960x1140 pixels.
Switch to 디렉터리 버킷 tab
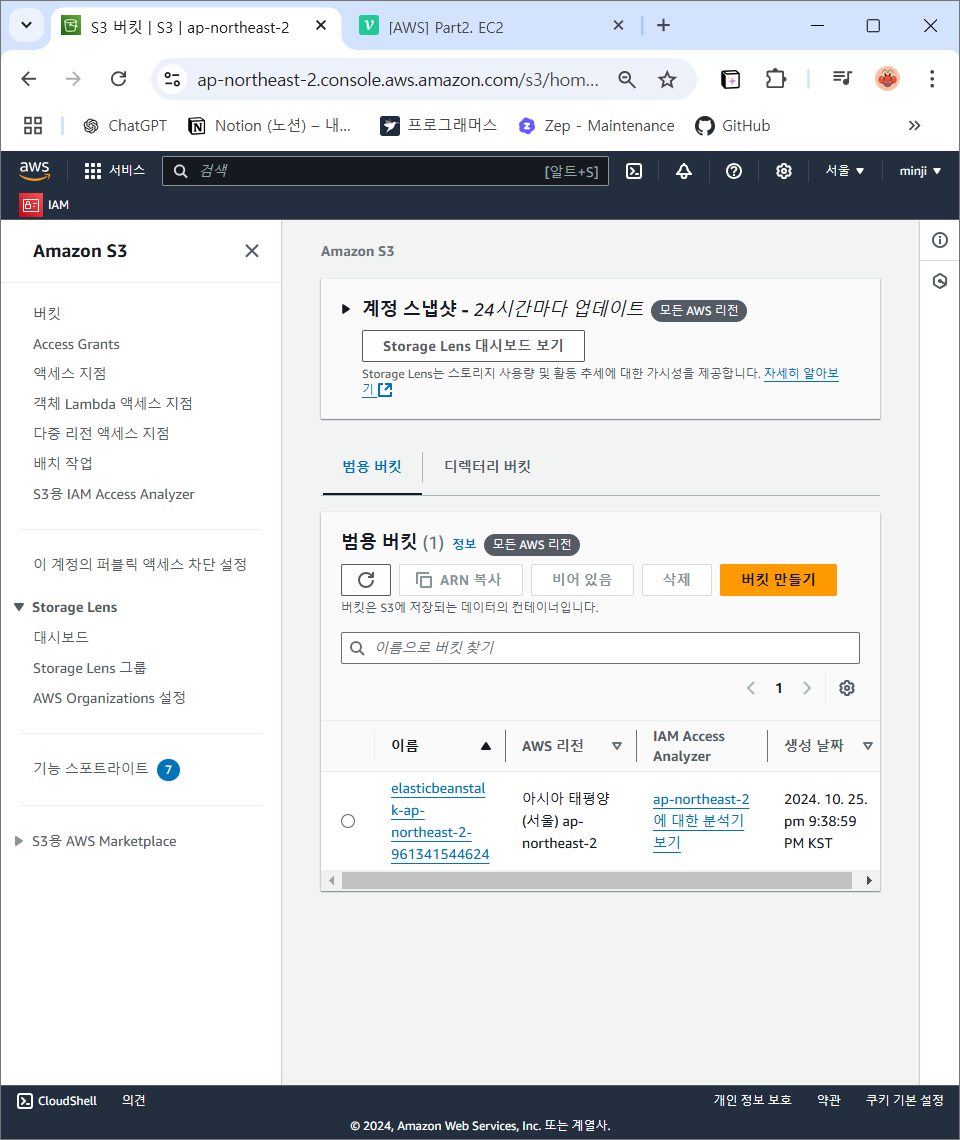[x=487, y=467]
